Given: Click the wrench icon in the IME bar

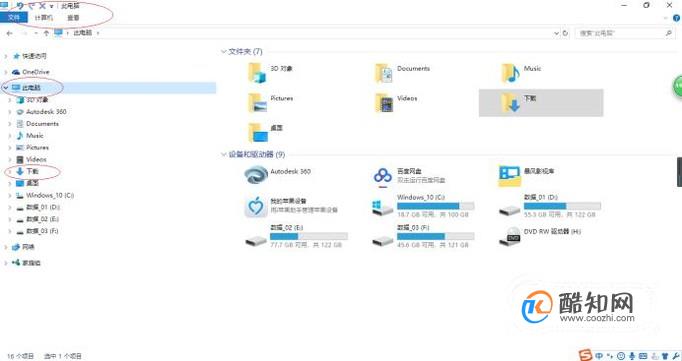Looking at the screenshot, I should [675, 356].
